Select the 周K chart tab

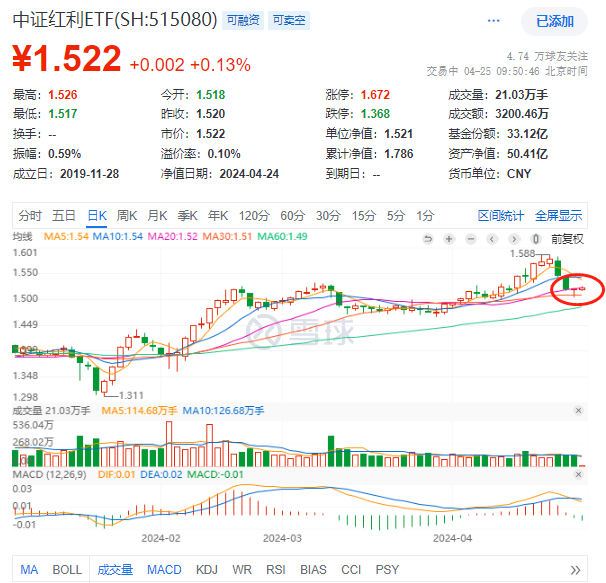point(127,215)
